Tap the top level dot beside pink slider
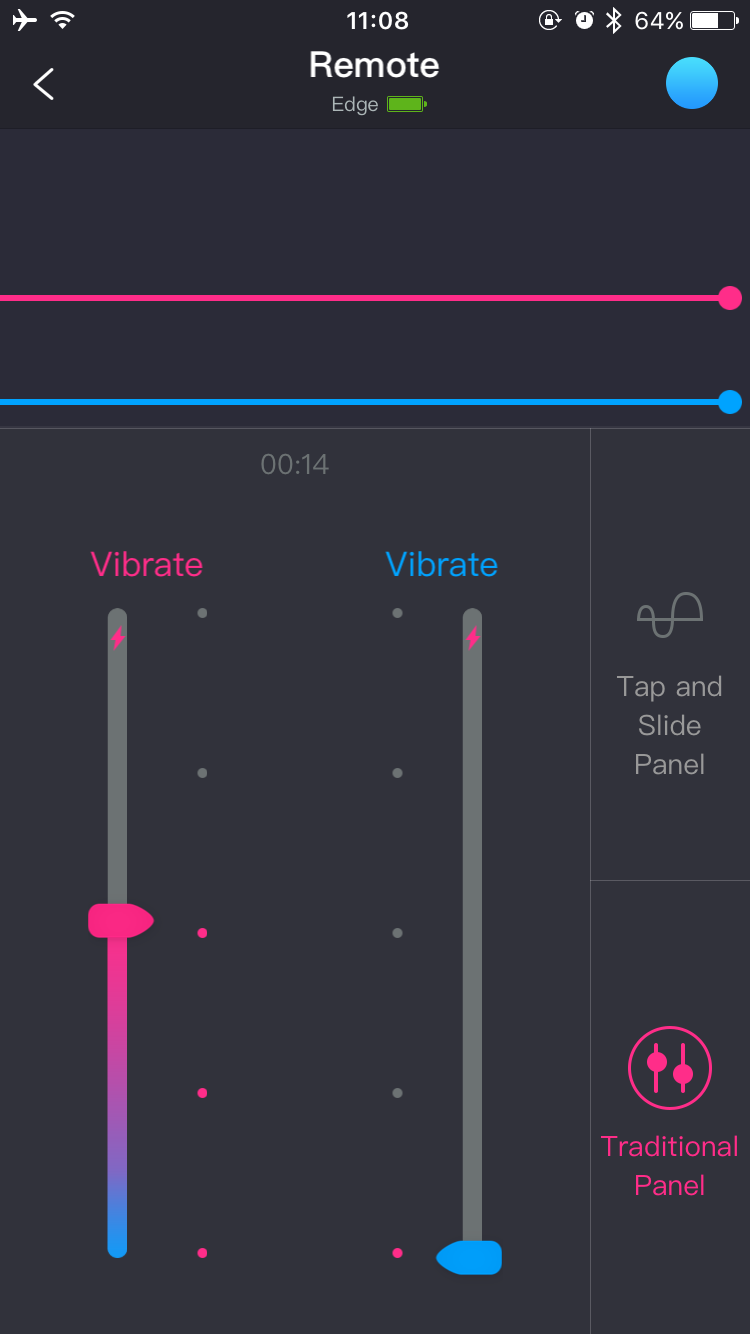The width and height of the screenshot is (750, 1334). 202,613
